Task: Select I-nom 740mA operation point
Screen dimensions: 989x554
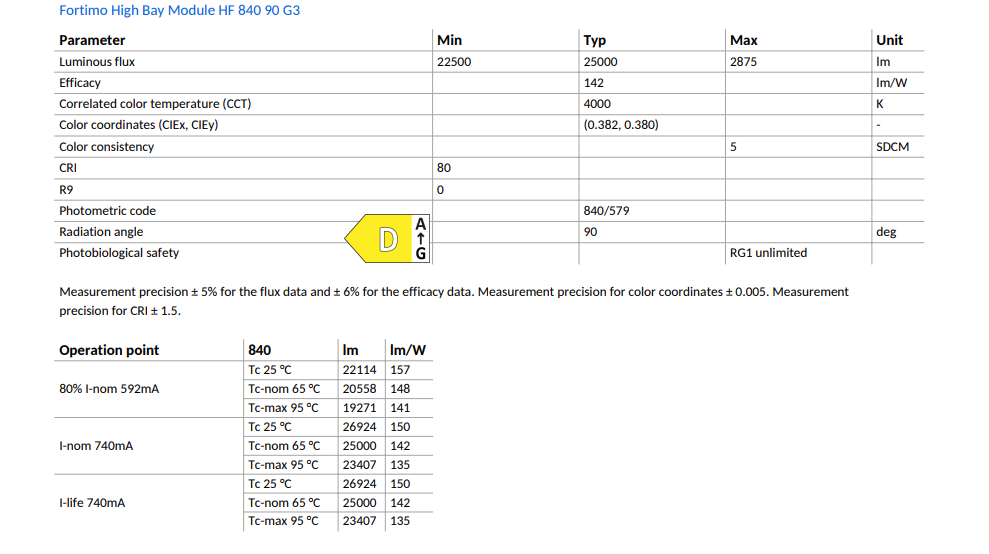Action: [96, 445]
